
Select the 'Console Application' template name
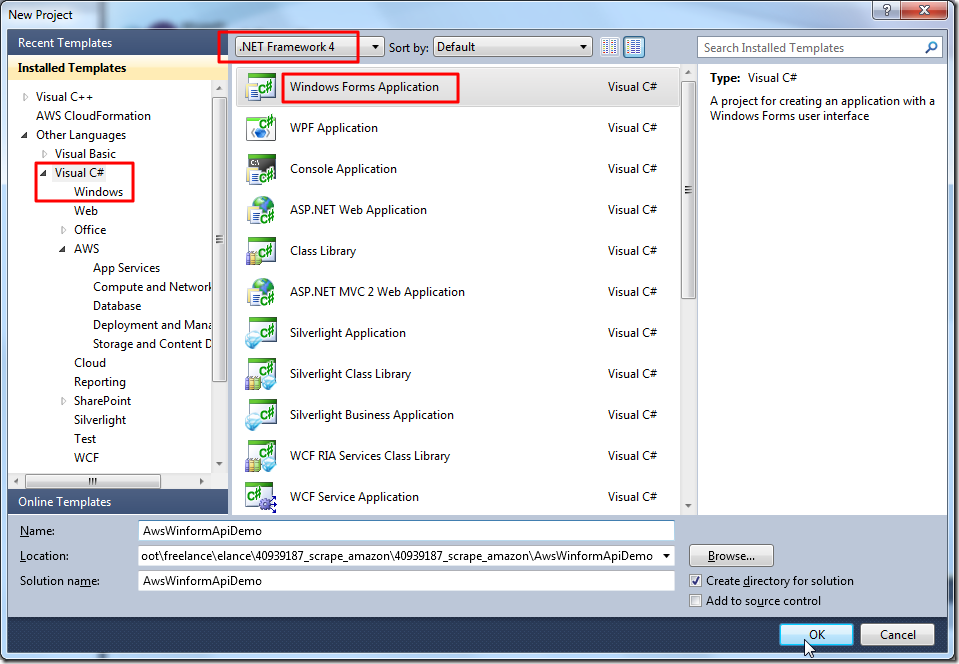tap(343, 169)
